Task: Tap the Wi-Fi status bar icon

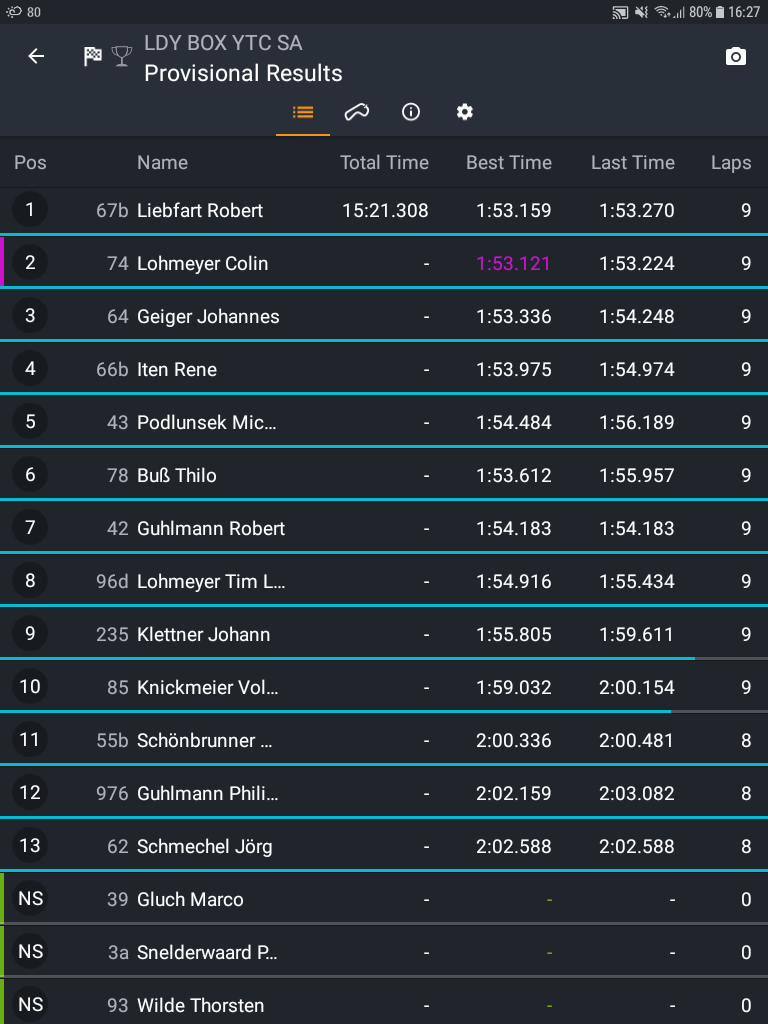Action: [x=662, y=12]
